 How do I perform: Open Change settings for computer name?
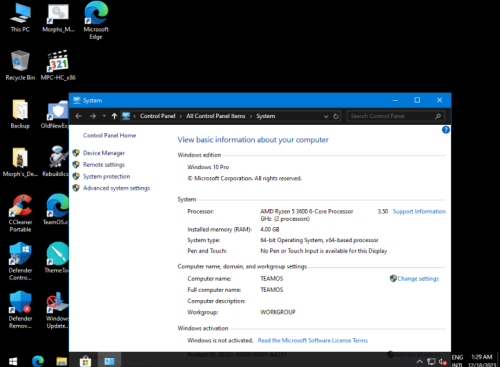(x=418, y=279)
